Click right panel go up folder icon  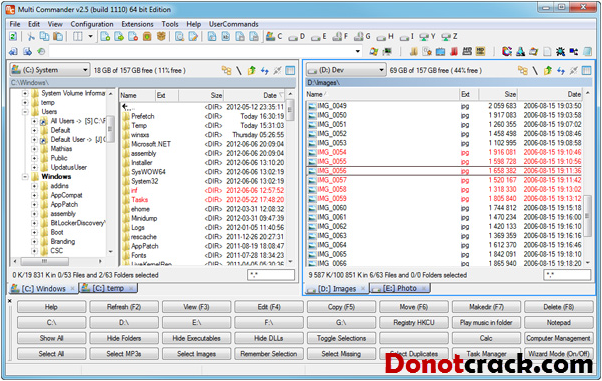[x=548, y=70]
